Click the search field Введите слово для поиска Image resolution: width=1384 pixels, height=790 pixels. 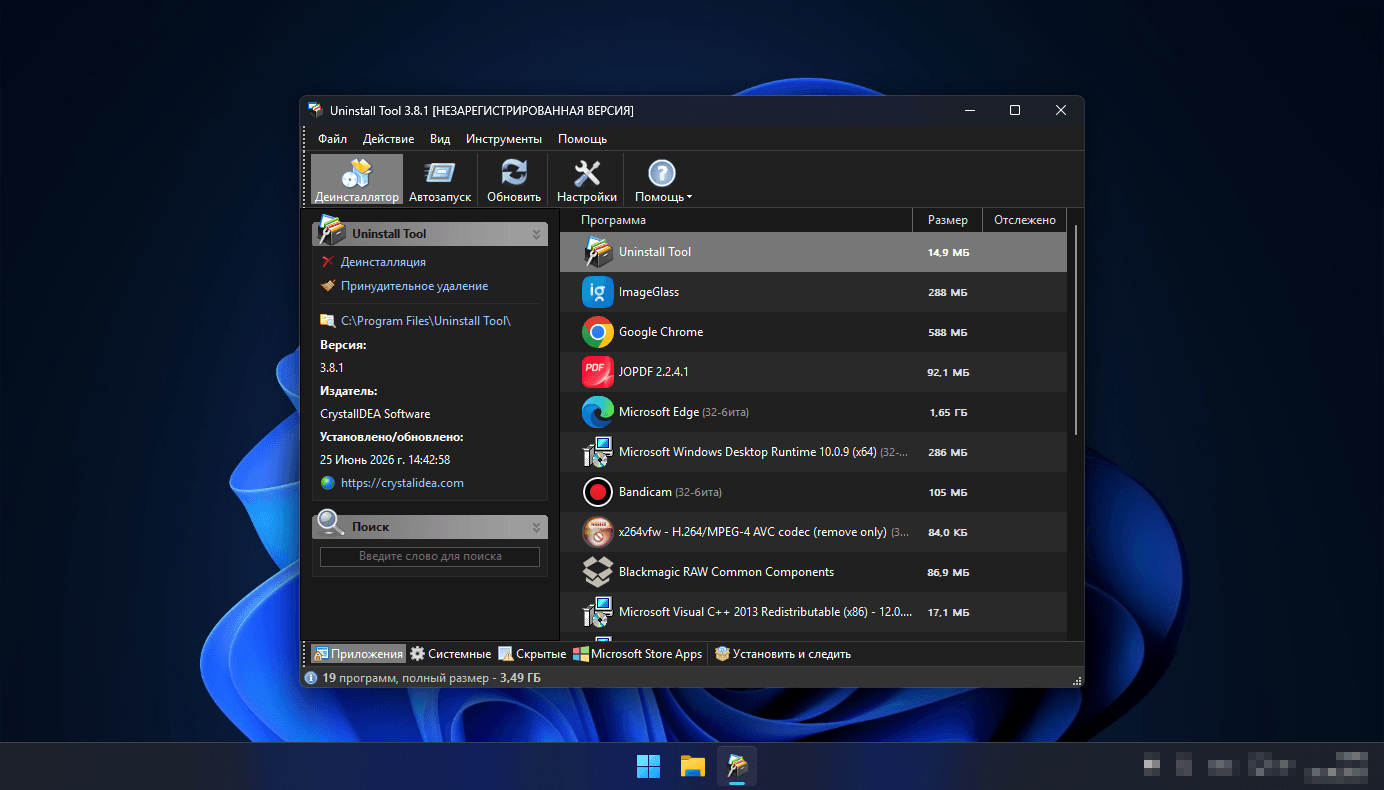coord(430,557)
